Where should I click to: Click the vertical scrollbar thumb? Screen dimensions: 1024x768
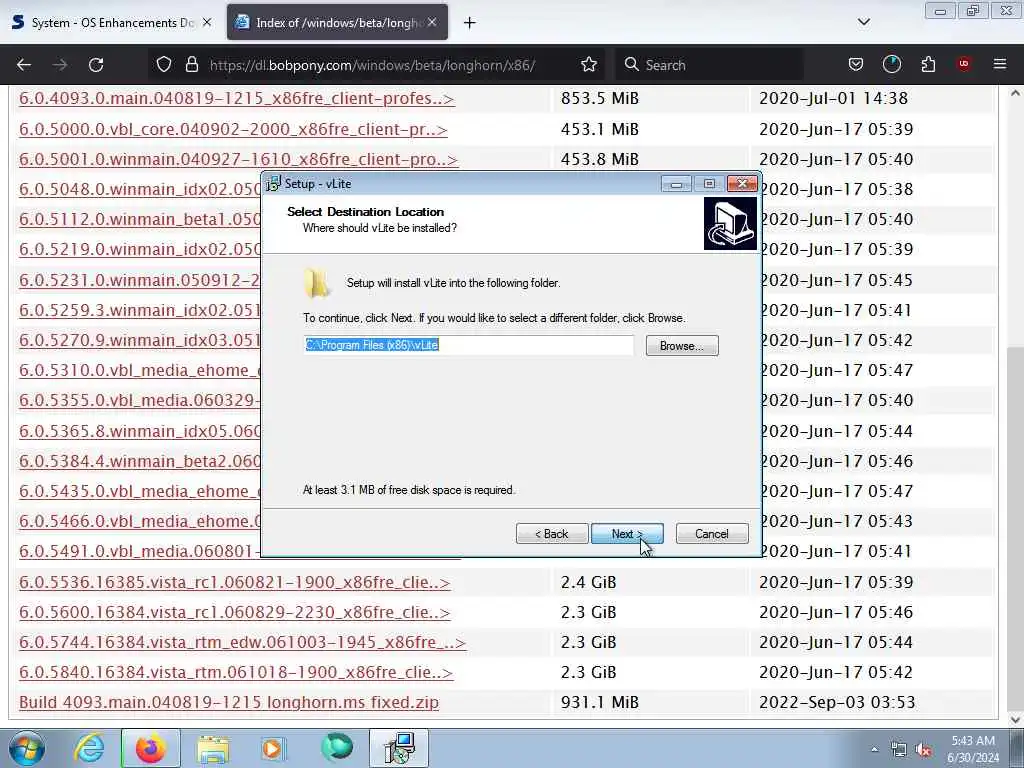1015,528
